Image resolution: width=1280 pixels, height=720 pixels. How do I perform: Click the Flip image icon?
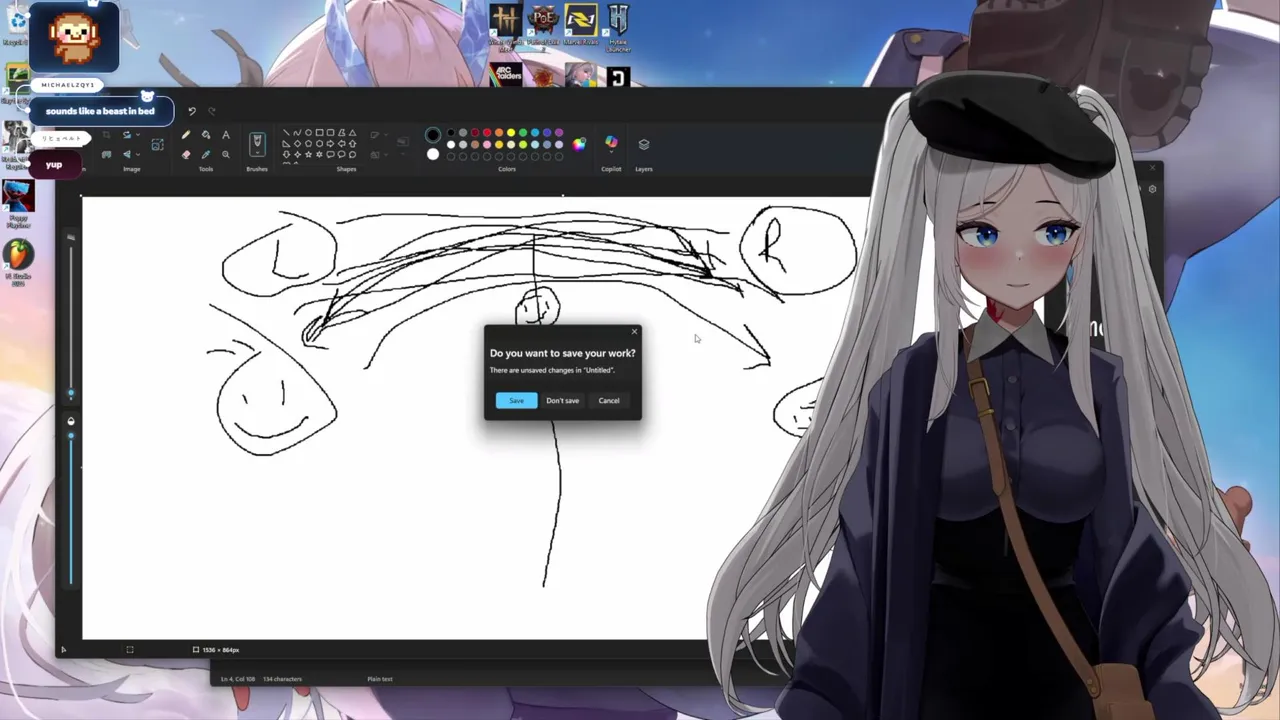click(127, 154)
